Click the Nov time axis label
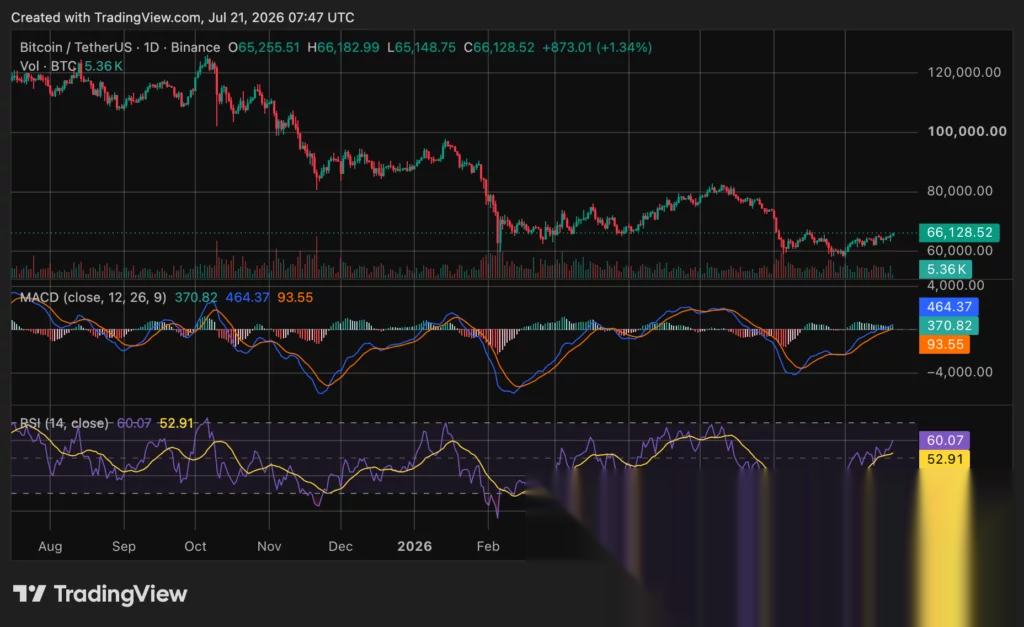The width and height of the screenshot is (1024, 627). click(269, 546)
